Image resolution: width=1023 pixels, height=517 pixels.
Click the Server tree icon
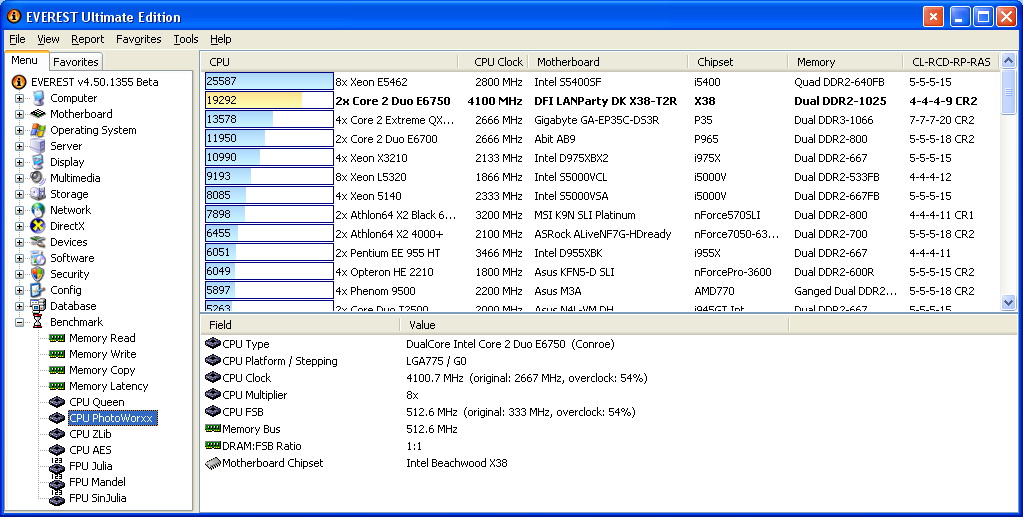point(38,146)
